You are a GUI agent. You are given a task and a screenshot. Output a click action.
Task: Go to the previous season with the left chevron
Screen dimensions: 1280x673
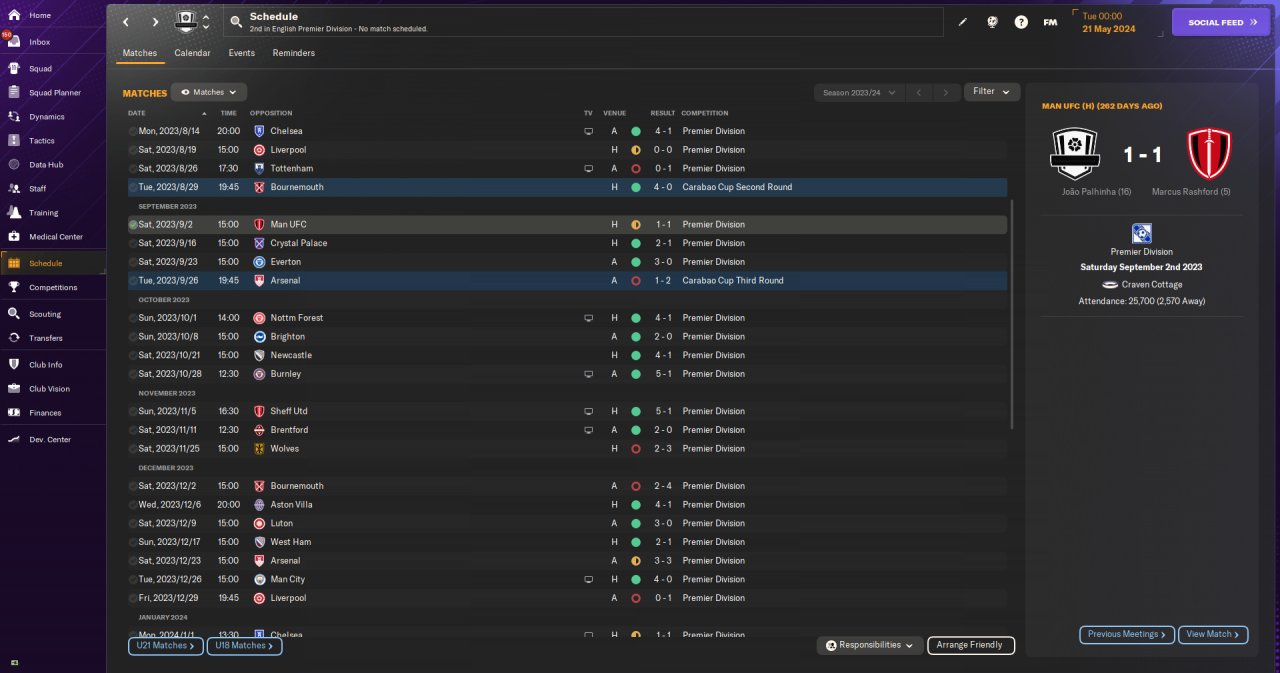(x=919, y=92)
